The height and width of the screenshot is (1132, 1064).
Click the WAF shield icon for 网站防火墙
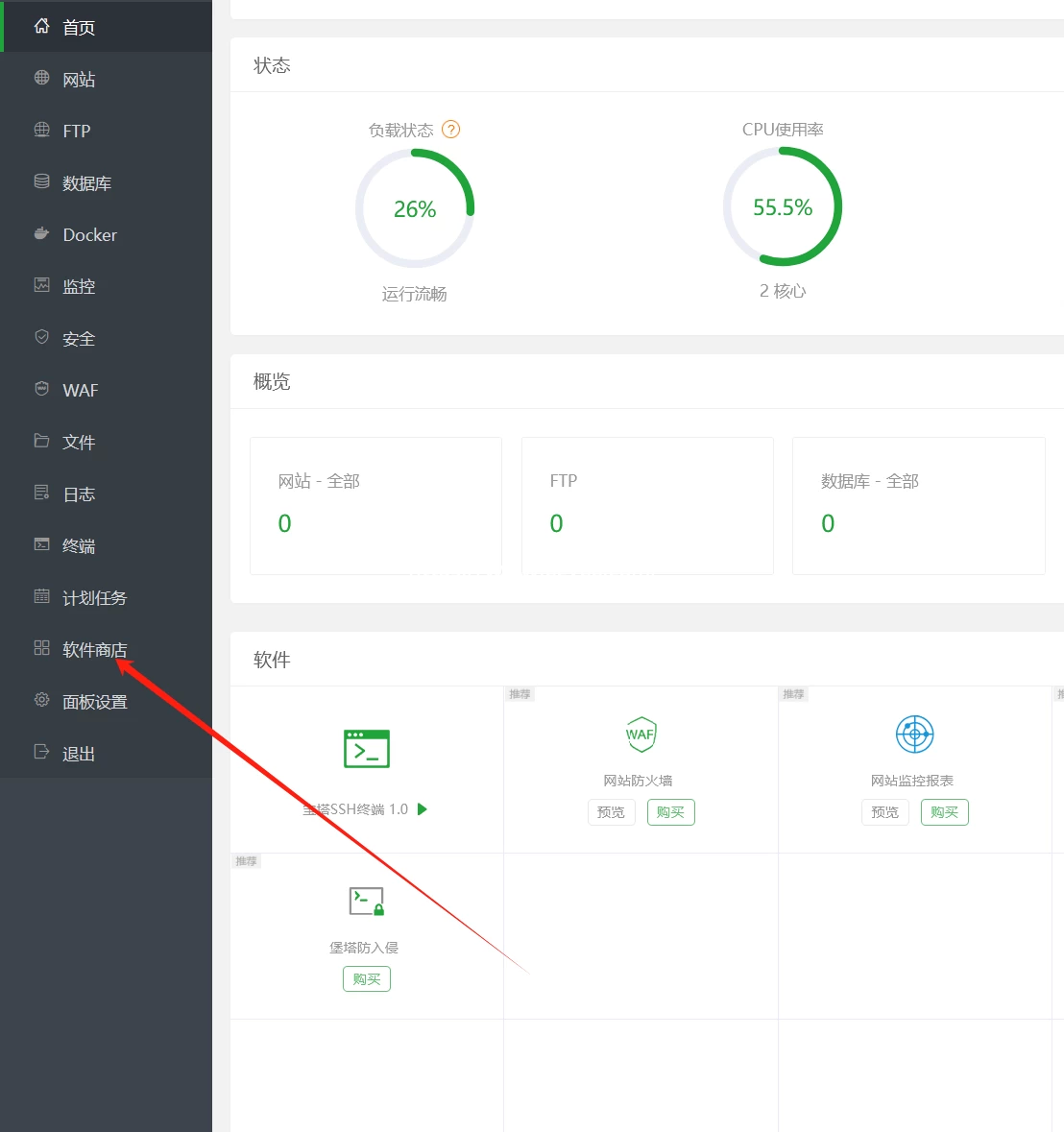pyautogui.click(x=641, y=735)
